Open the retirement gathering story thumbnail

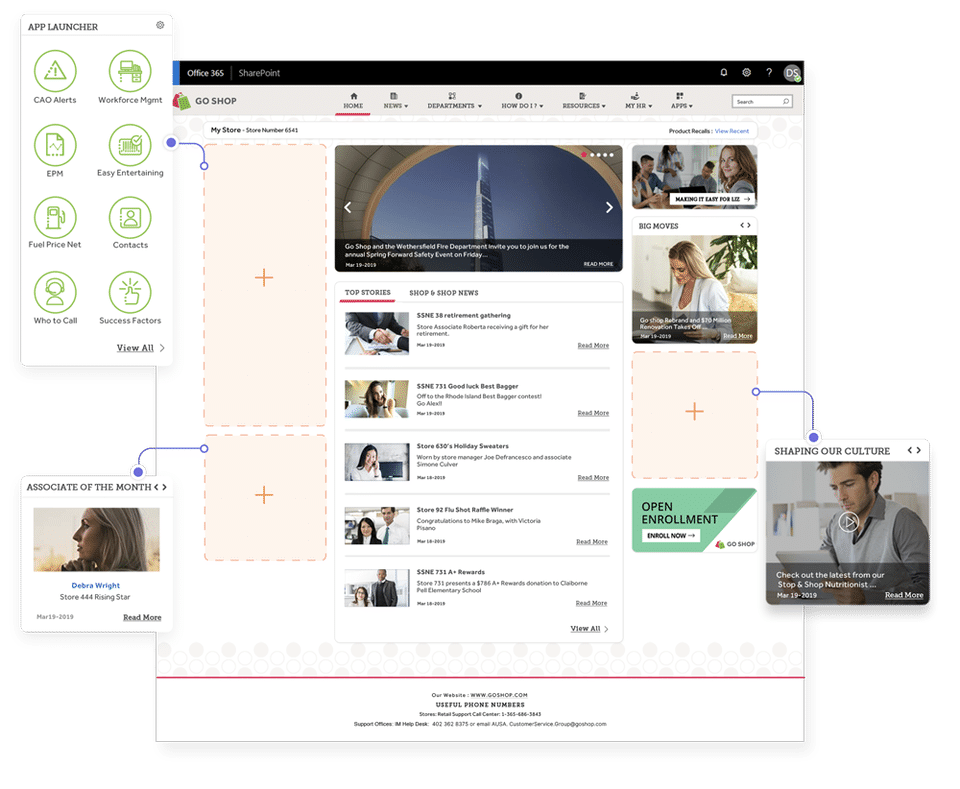377,333
